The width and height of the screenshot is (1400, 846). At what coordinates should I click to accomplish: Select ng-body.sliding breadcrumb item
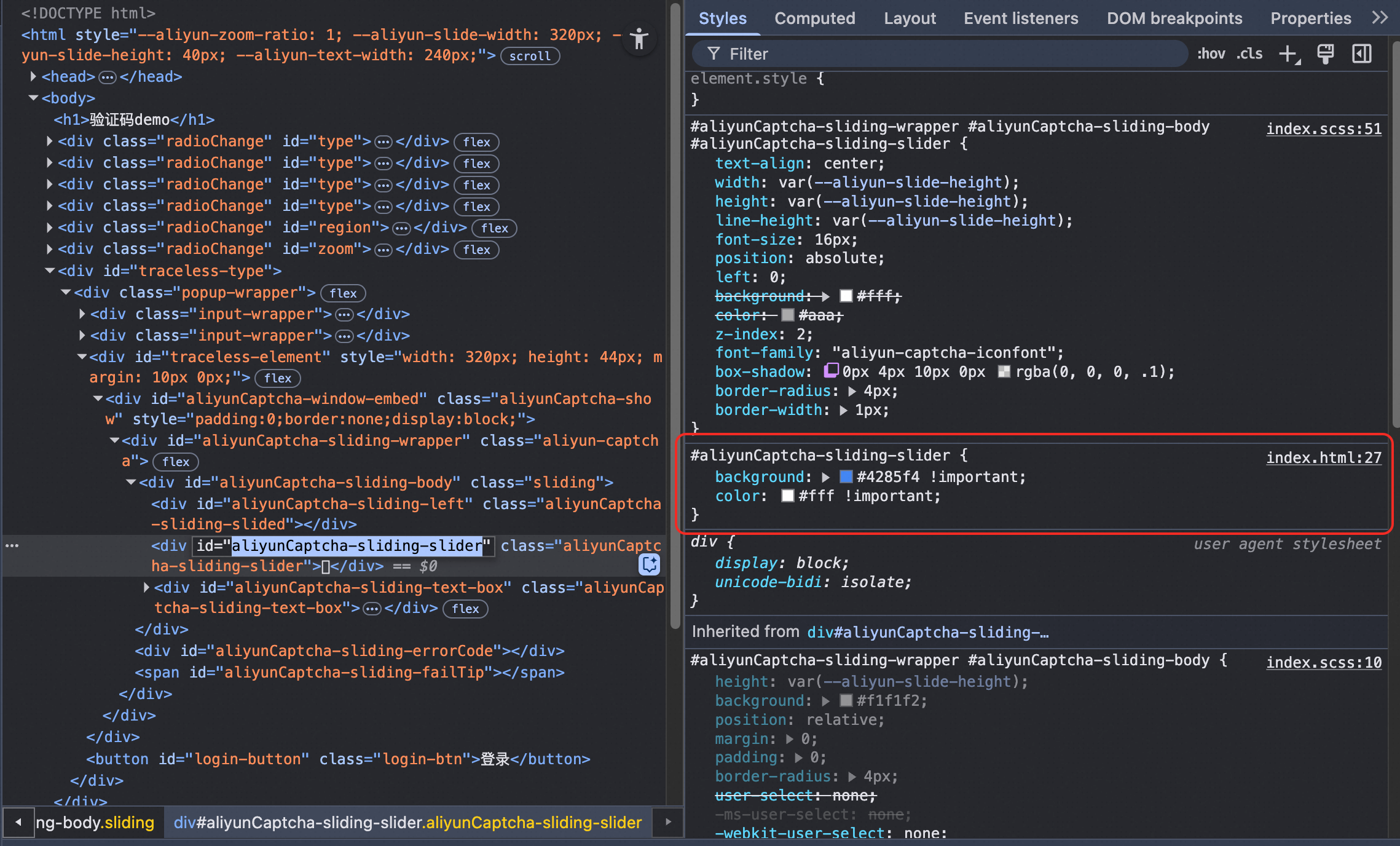click(x=95, y=822)
